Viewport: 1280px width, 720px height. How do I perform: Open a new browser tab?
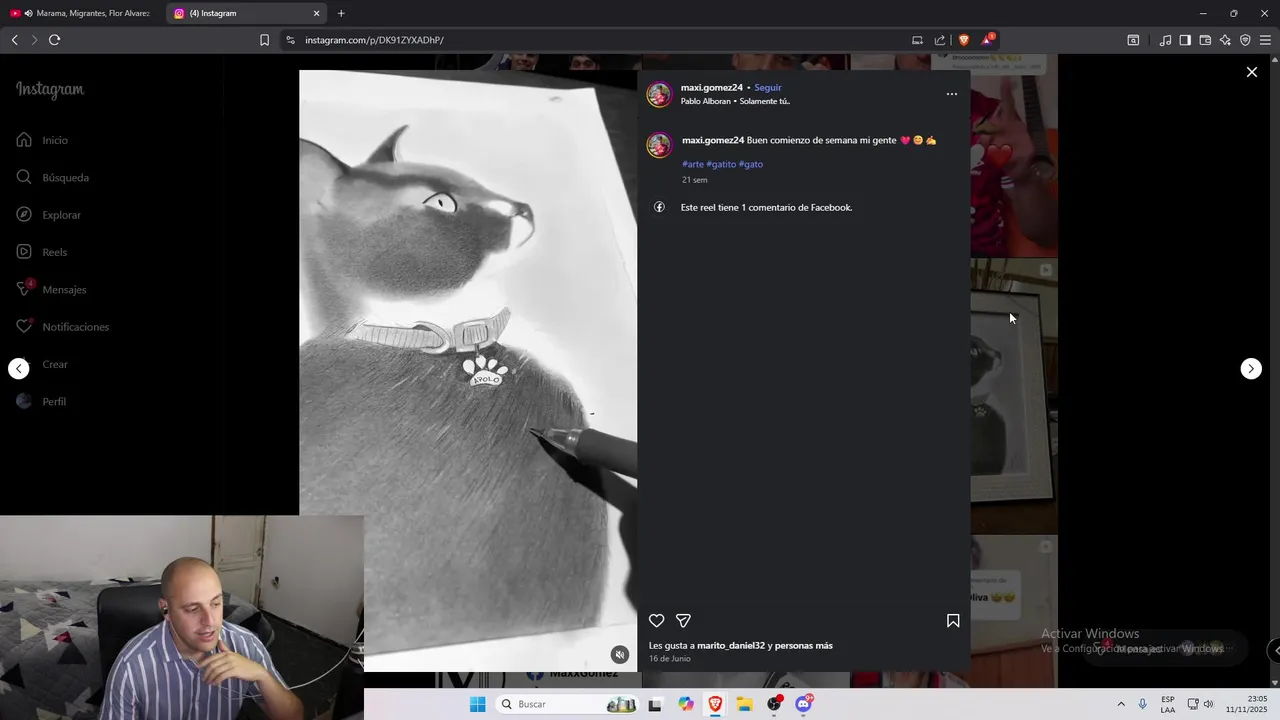click(x=341, y=13)
